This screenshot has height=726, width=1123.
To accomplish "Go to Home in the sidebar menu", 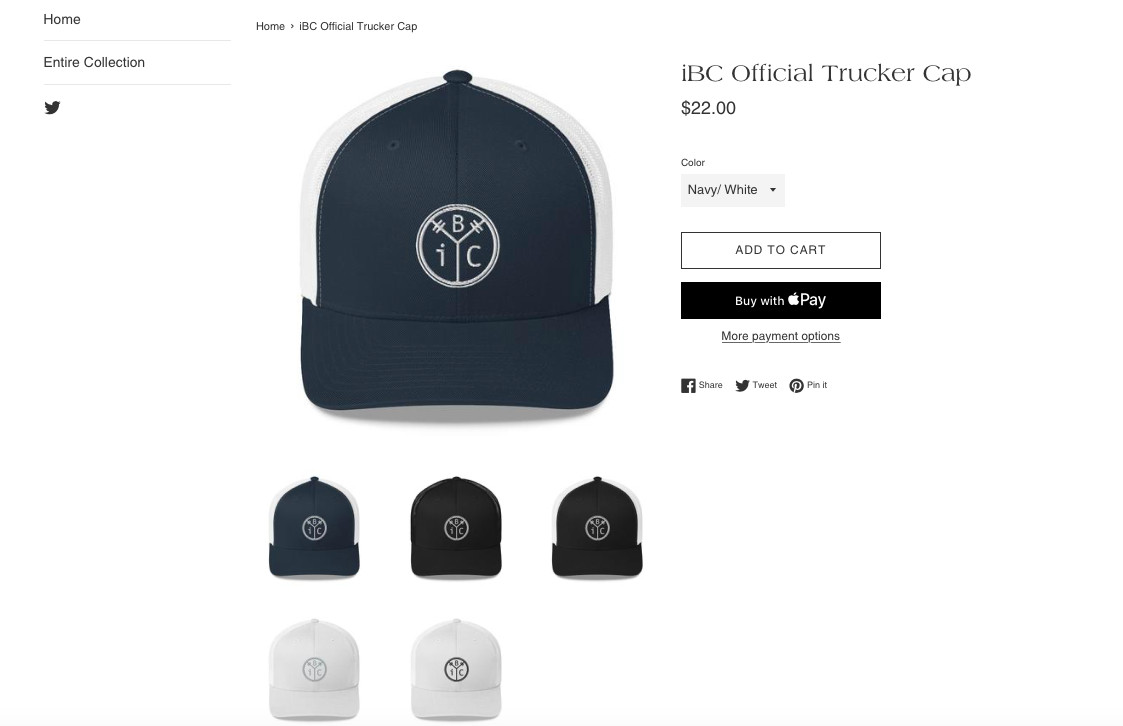I will pyautogui.click(x=62, y=19).
